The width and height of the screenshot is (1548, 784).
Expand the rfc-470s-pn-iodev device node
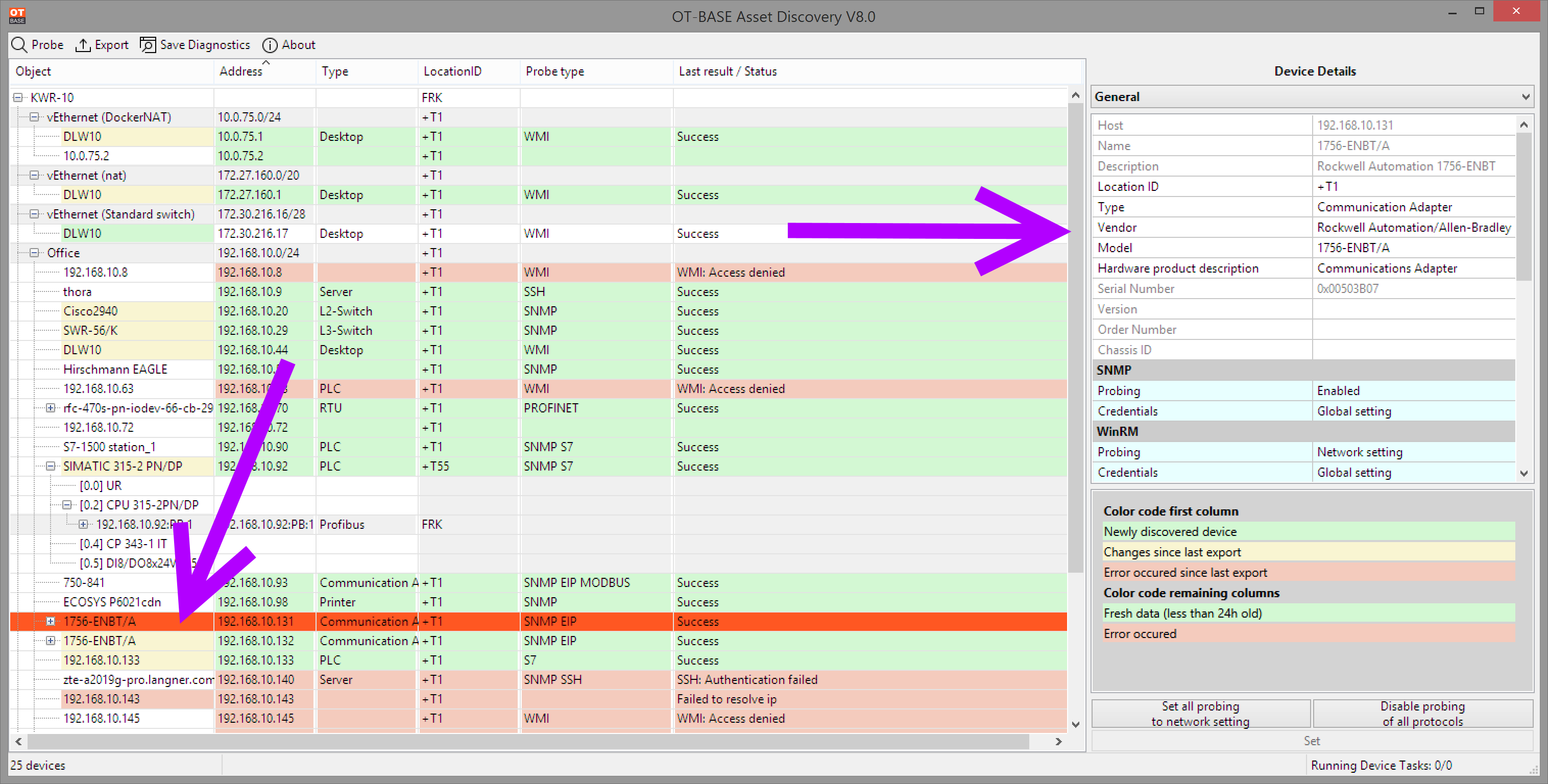(51, 408)
